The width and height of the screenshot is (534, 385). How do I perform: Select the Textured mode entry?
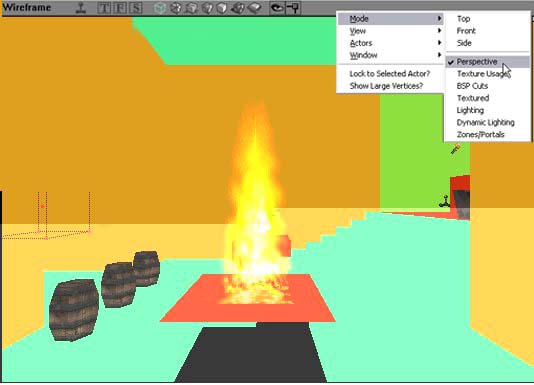(x=473, y=98)
